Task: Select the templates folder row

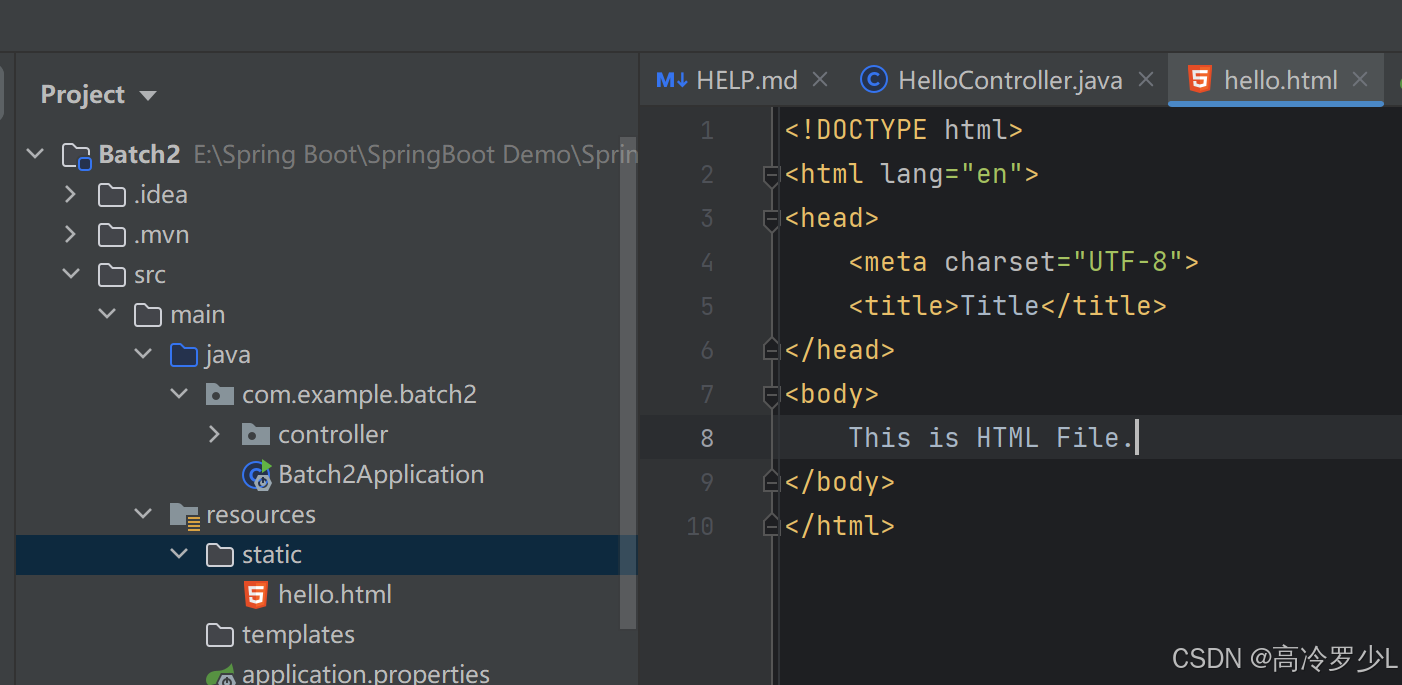Action: (326, 634)
